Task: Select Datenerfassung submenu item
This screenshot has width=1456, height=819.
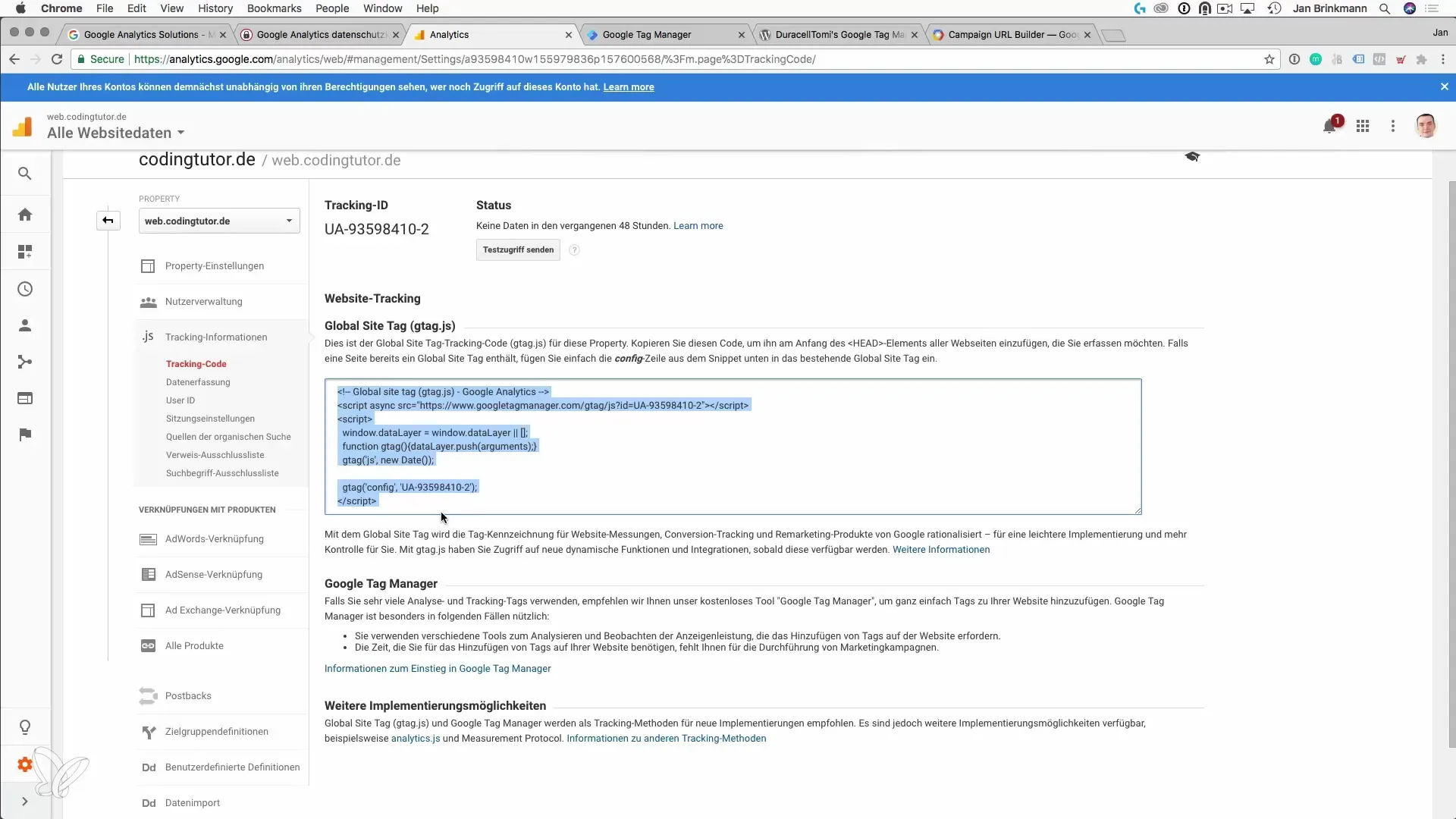Action: [x=198, y=382]
